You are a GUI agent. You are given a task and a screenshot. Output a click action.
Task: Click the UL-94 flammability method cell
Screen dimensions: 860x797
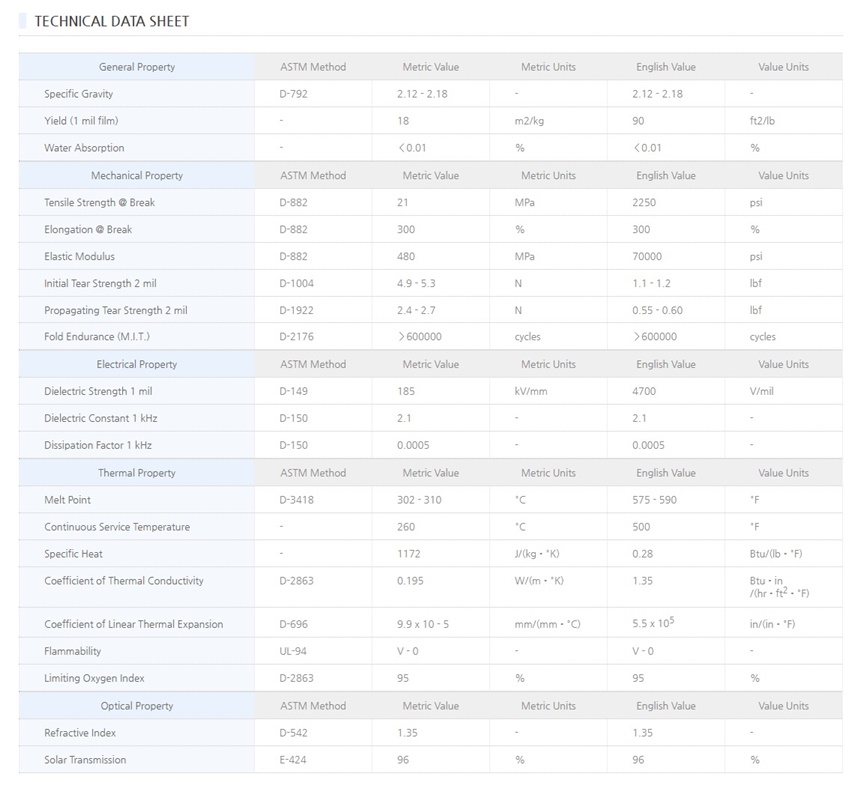click(294, 652)
